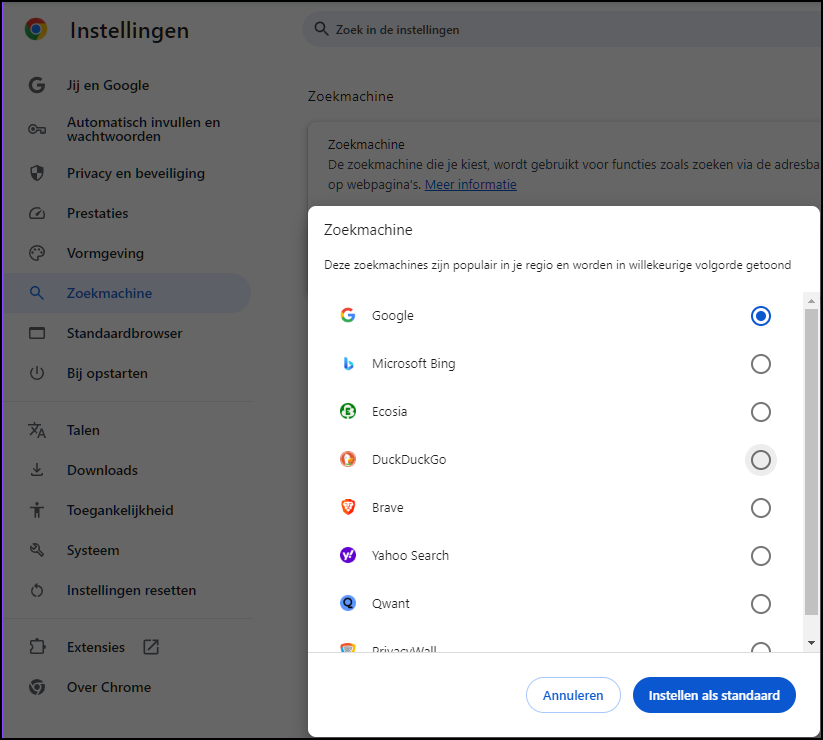Choose the Ecosia radio button
This screenshot has width=823, height=740.
pyautogui.click(x=761, y=412)
